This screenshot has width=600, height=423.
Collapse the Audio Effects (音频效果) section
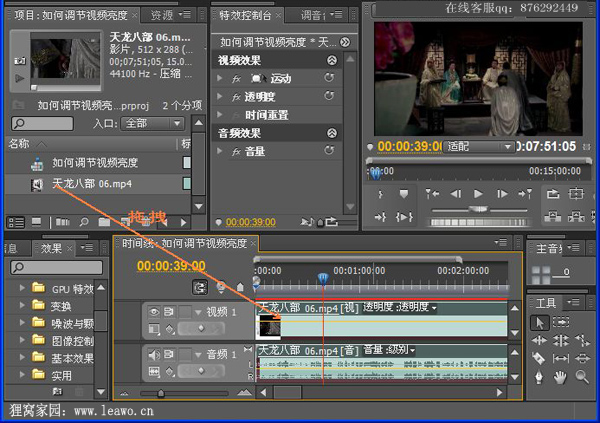[332, 133]
